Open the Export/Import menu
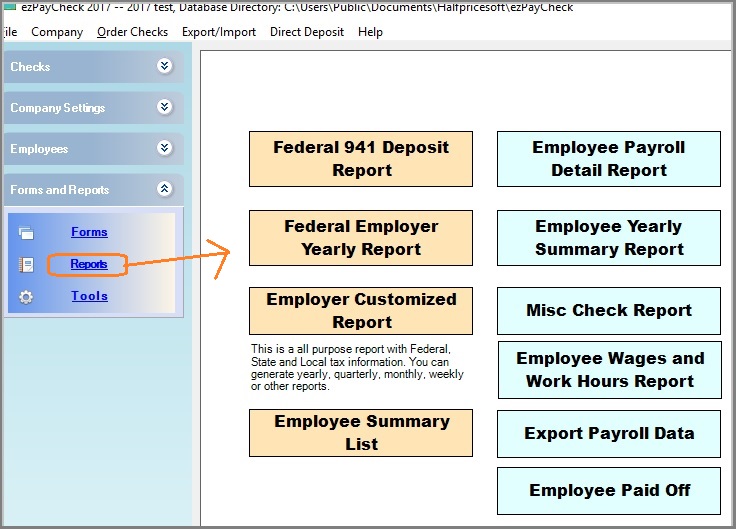 219,32
